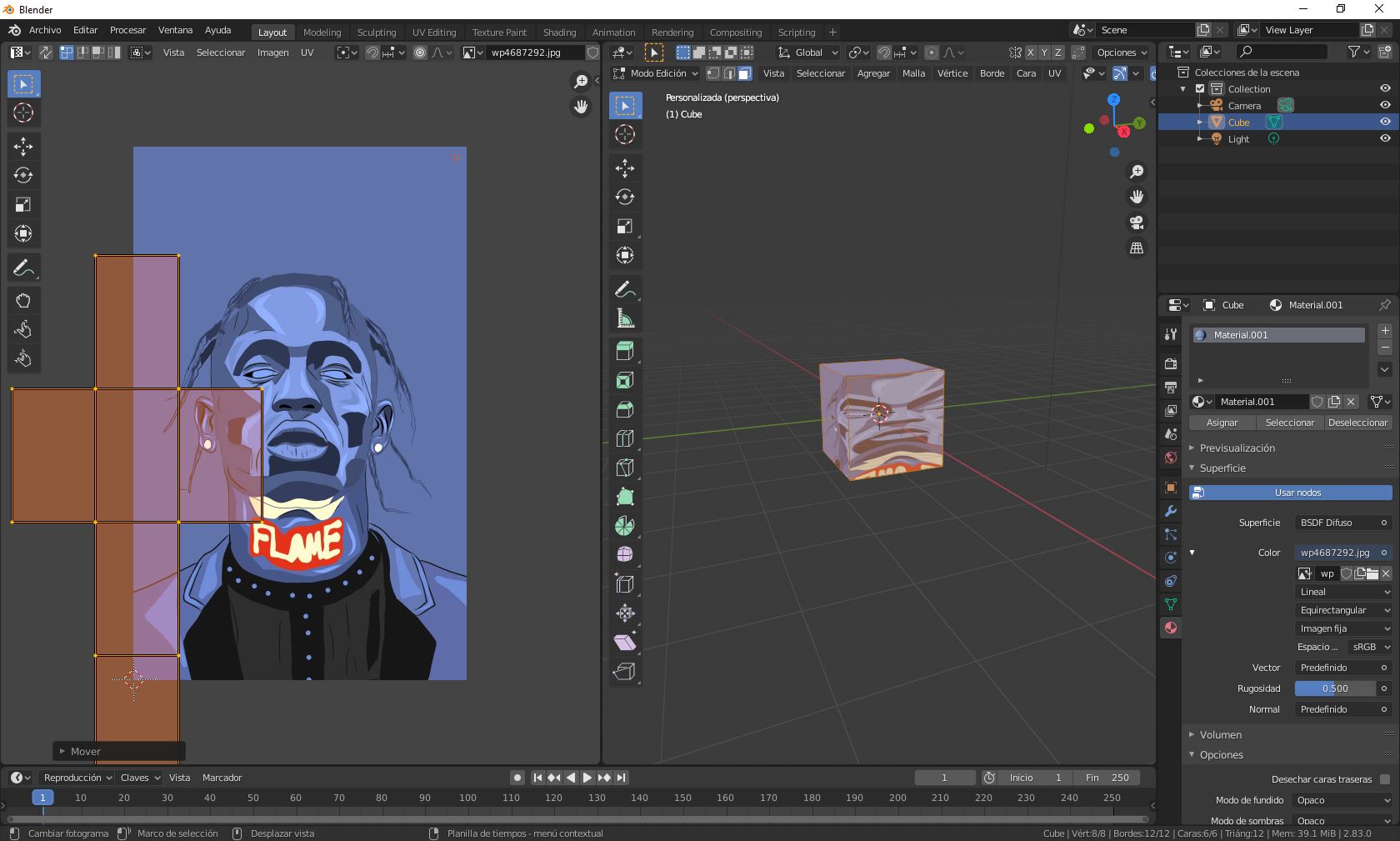Screen dimensions: 1400x841
Task: Open the Equirectangular projection dropdown
Action: pyautogui.click(x=1344, y=610)
